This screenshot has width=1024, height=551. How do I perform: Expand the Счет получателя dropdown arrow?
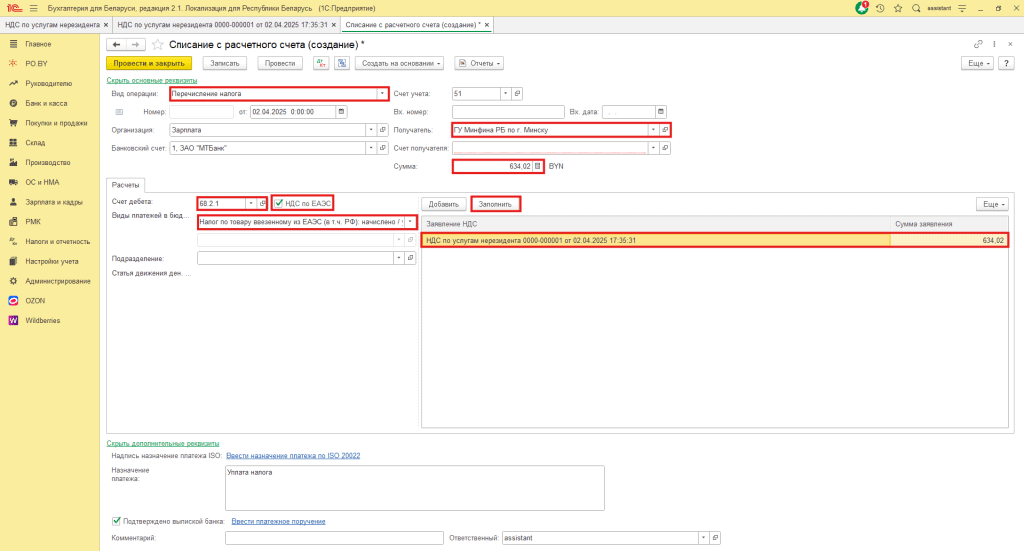pyautogui.click(x=653, y=148)
